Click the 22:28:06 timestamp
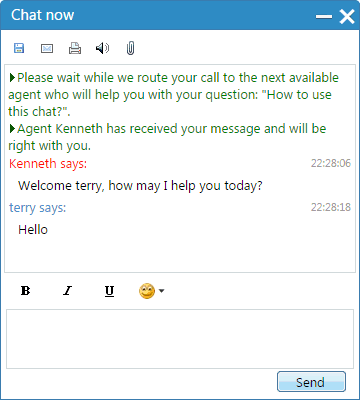The image size is (360, 400). pyautogui.click(x=331, y=163)
